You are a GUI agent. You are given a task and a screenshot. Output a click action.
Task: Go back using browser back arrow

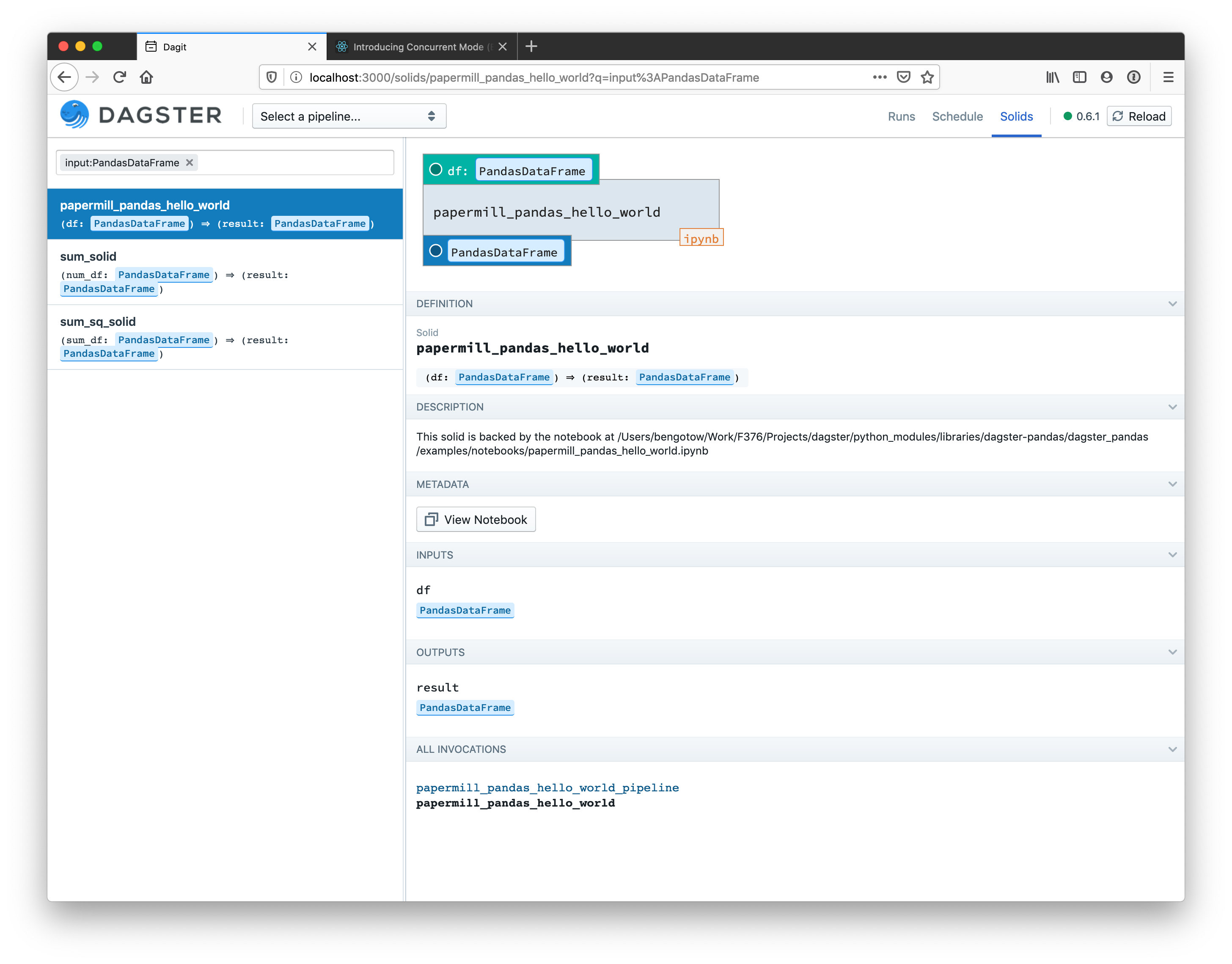[x=64, y=77]
